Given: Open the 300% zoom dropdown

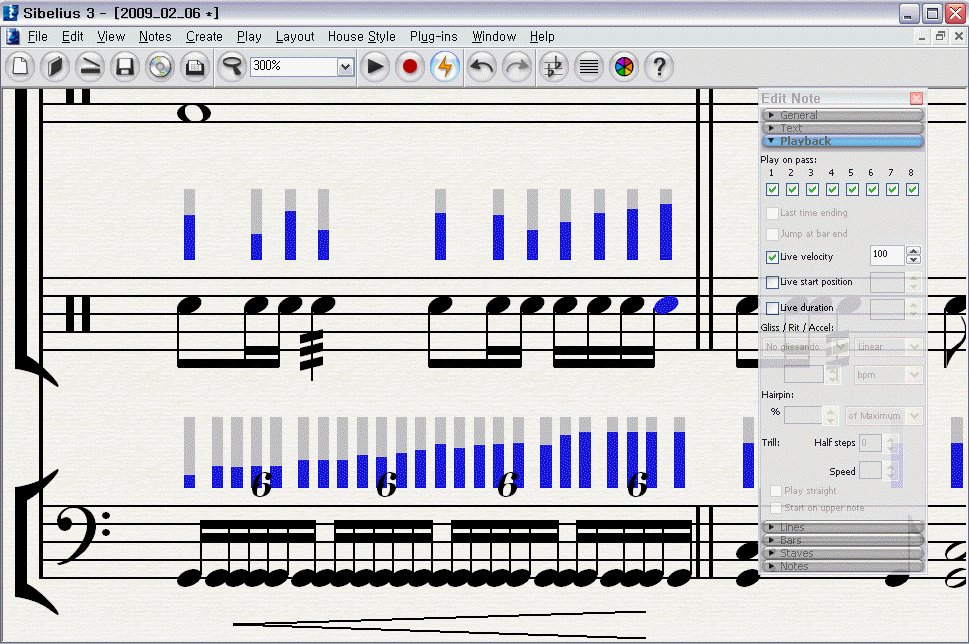Looking at the screenshot, I should [345, 67].
